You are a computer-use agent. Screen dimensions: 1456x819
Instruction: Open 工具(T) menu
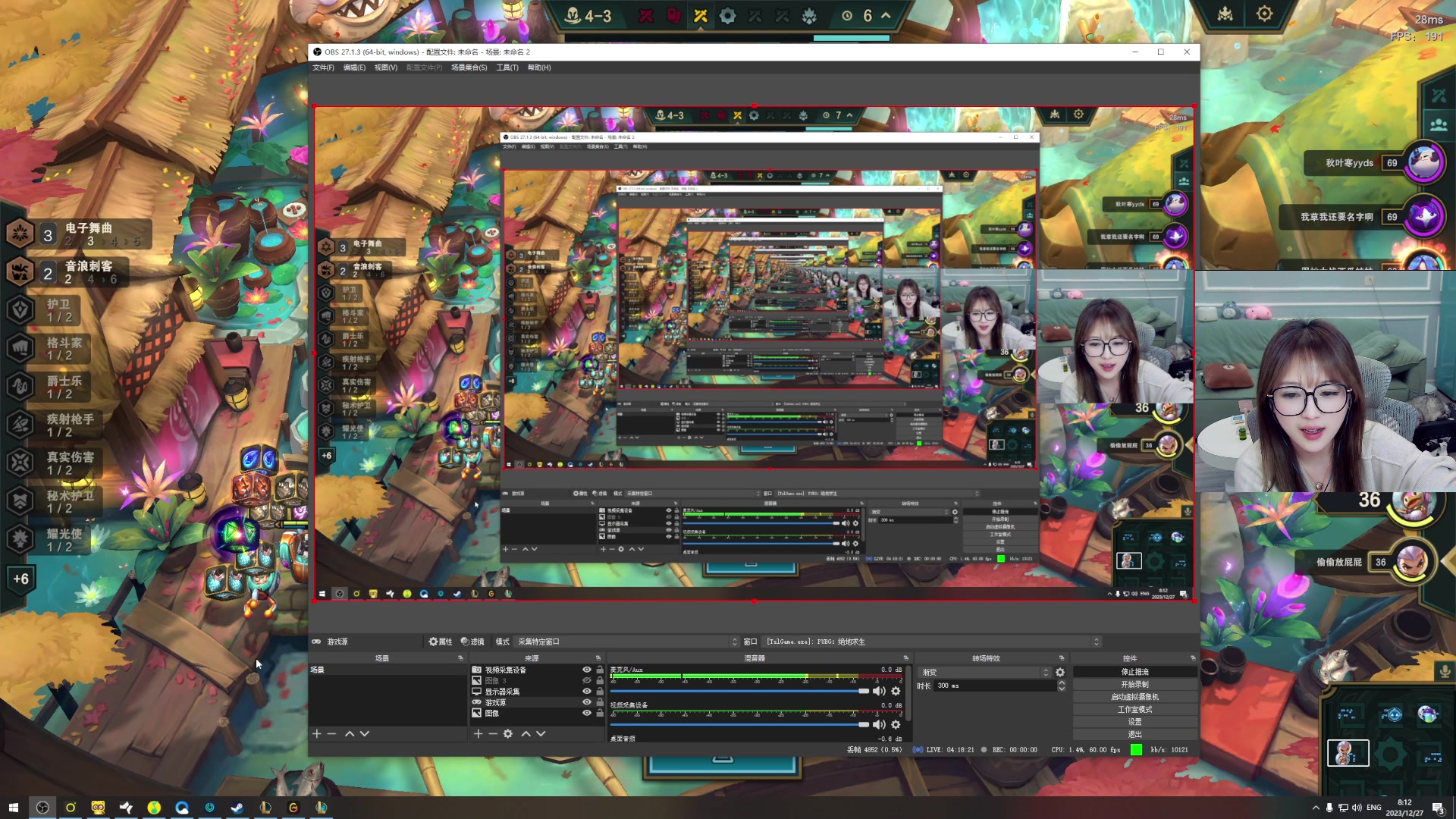coord(507,67)
